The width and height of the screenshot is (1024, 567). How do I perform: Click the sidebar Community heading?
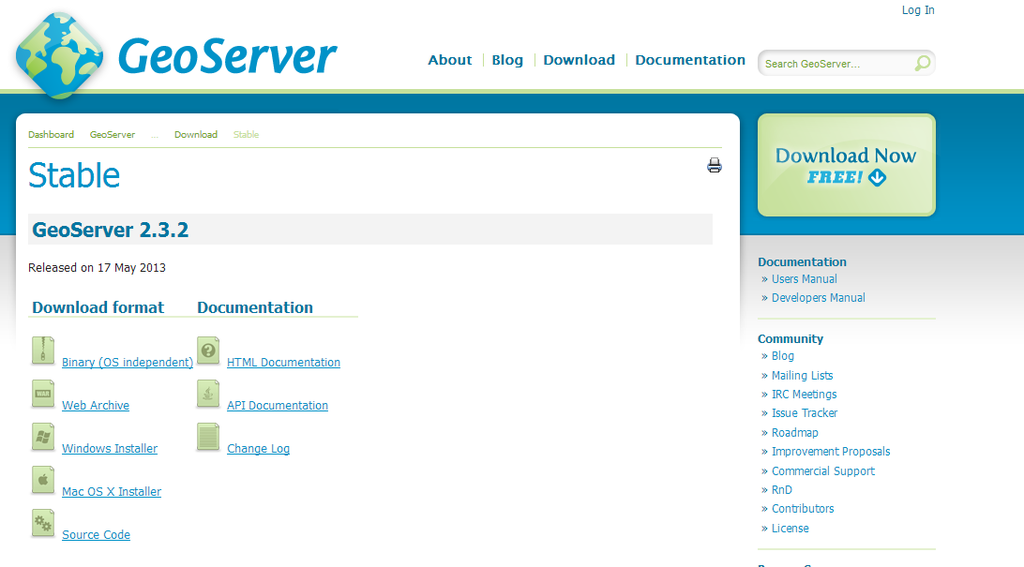pyautogui.click(x=790, y=339)
